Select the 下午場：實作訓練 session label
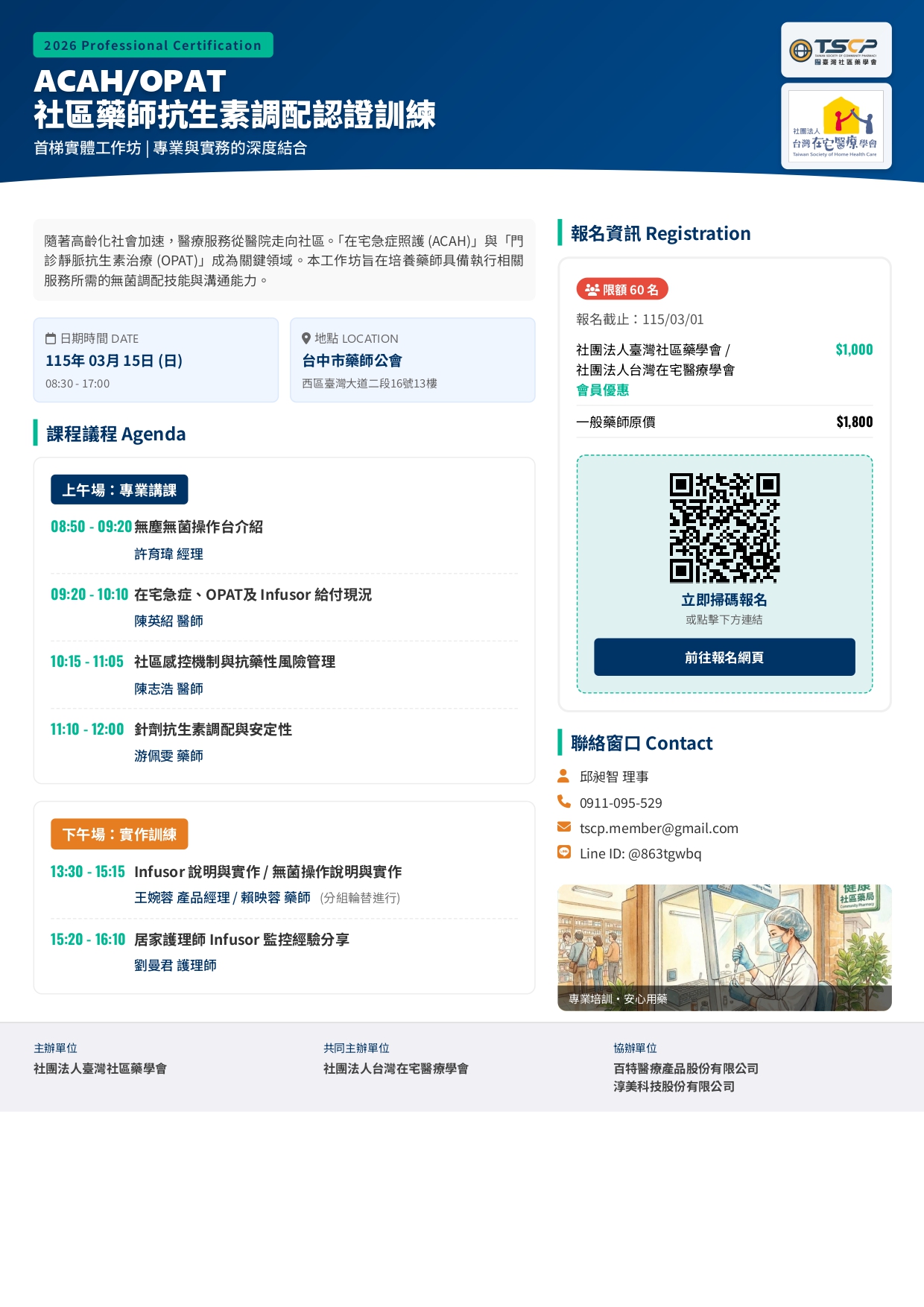 119,835
